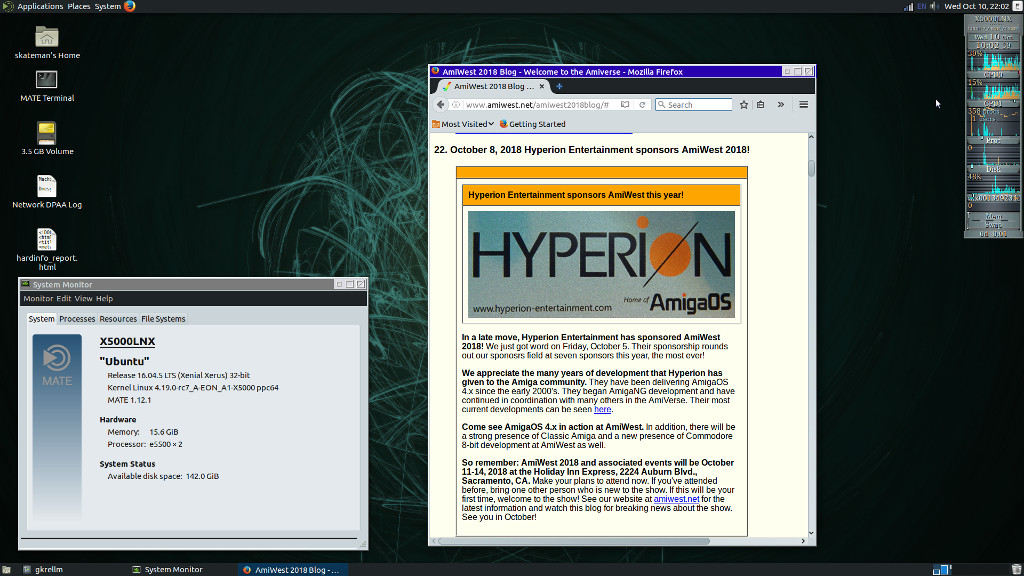Bookmark this page with the star icon
Screen dimensions: 1024x576
743,104
